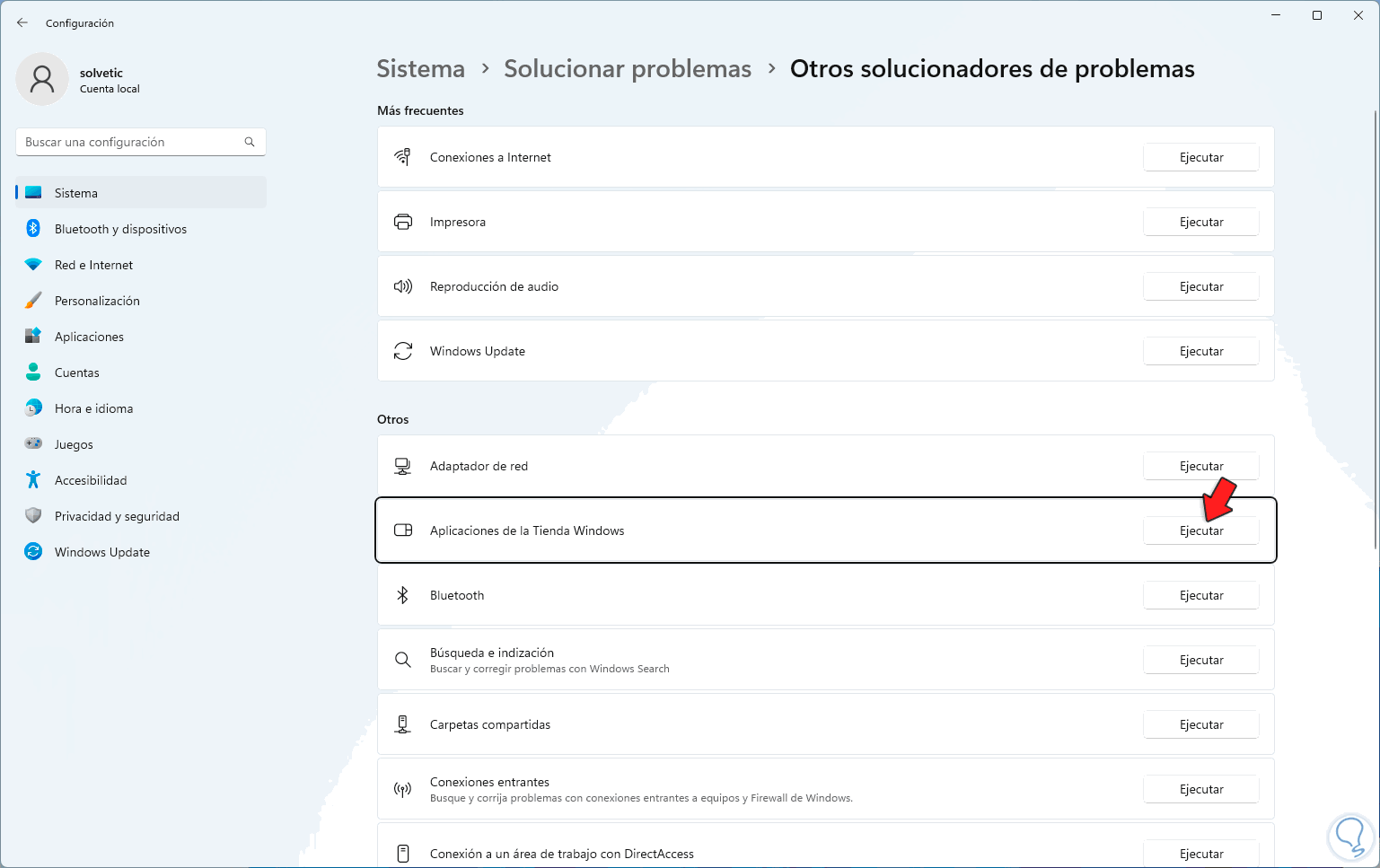Click the back arrow in Configuración
The width and height of the screenshot is (1380, 868).
22,22
